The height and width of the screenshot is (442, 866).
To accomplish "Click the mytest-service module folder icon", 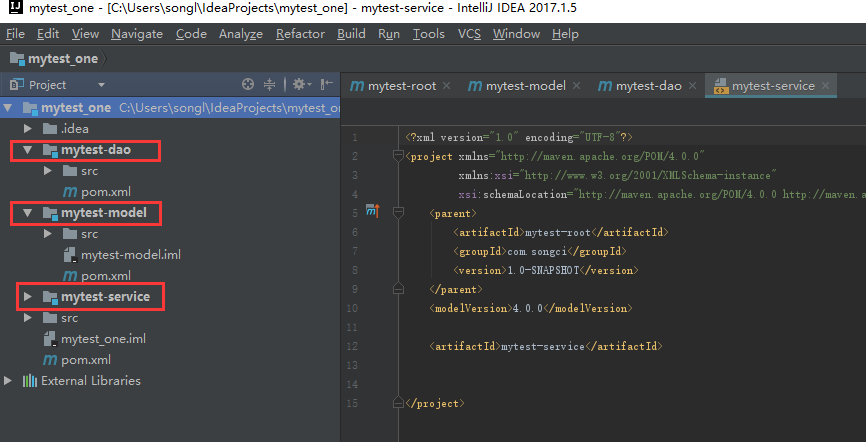I will point(50,297).
